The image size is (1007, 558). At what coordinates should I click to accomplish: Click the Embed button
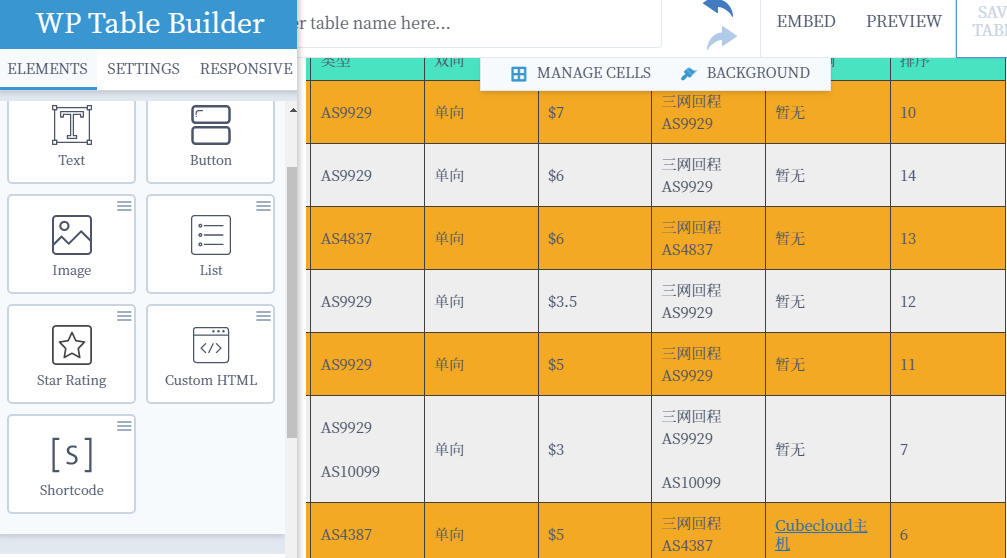[x=806, y=22]
